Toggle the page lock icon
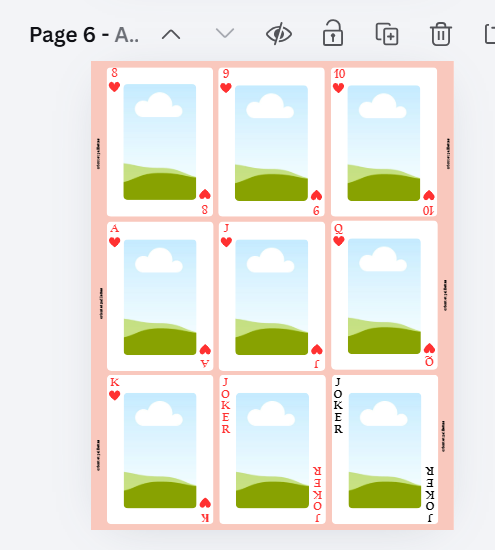 (x=333, y=33)
